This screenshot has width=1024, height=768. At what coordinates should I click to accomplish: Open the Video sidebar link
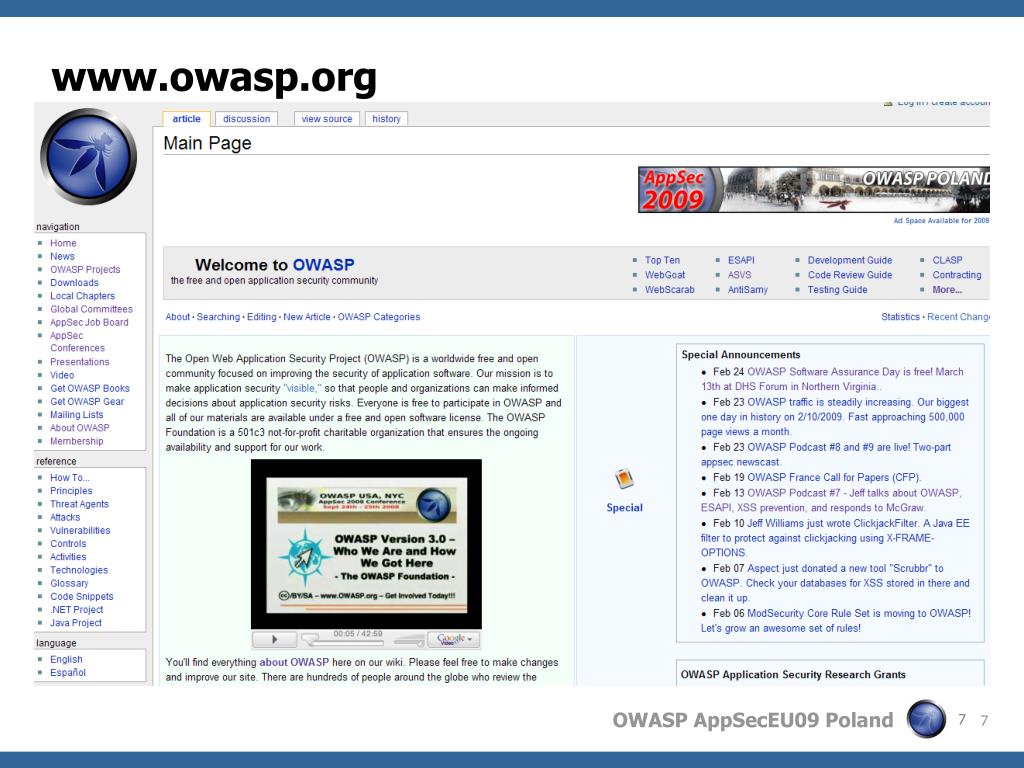coord(62,375)
